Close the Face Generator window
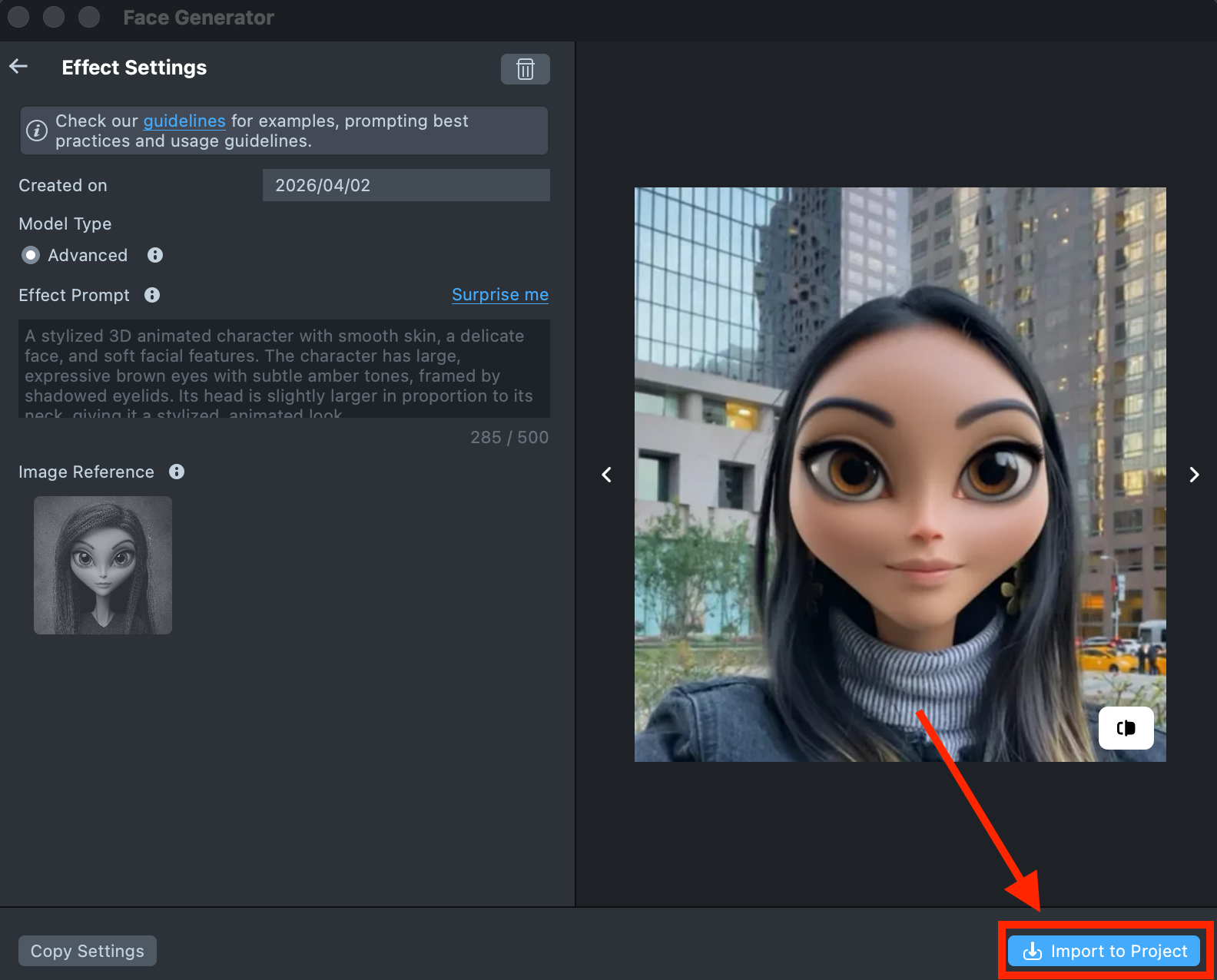 (18, 17)
